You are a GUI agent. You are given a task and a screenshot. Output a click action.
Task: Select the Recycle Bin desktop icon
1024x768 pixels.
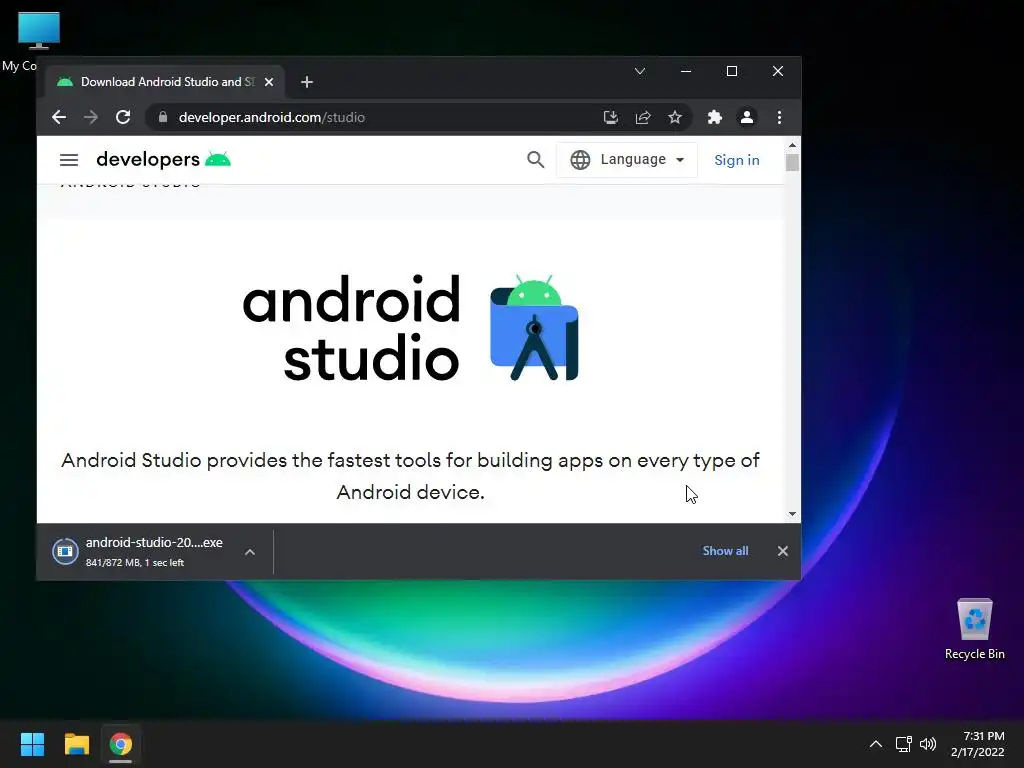point(974,629)
